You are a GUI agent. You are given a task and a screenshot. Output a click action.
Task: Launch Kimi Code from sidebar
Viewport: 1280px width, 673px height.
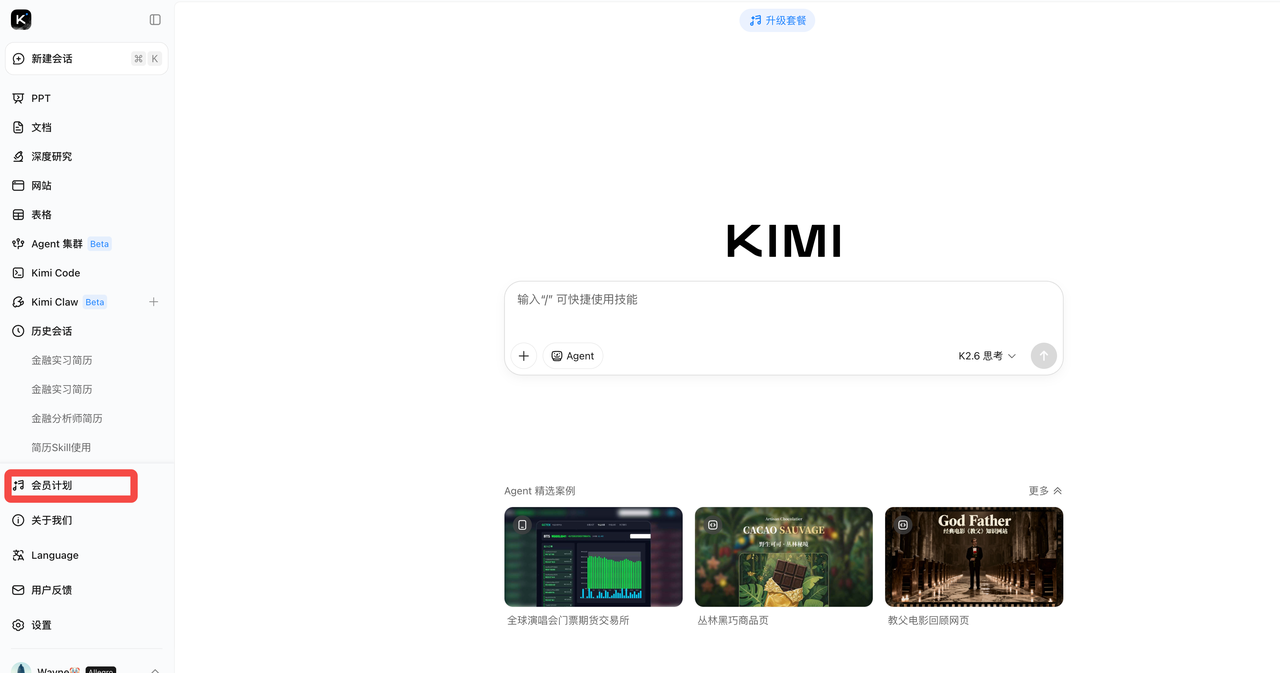[x=55, y=272]
